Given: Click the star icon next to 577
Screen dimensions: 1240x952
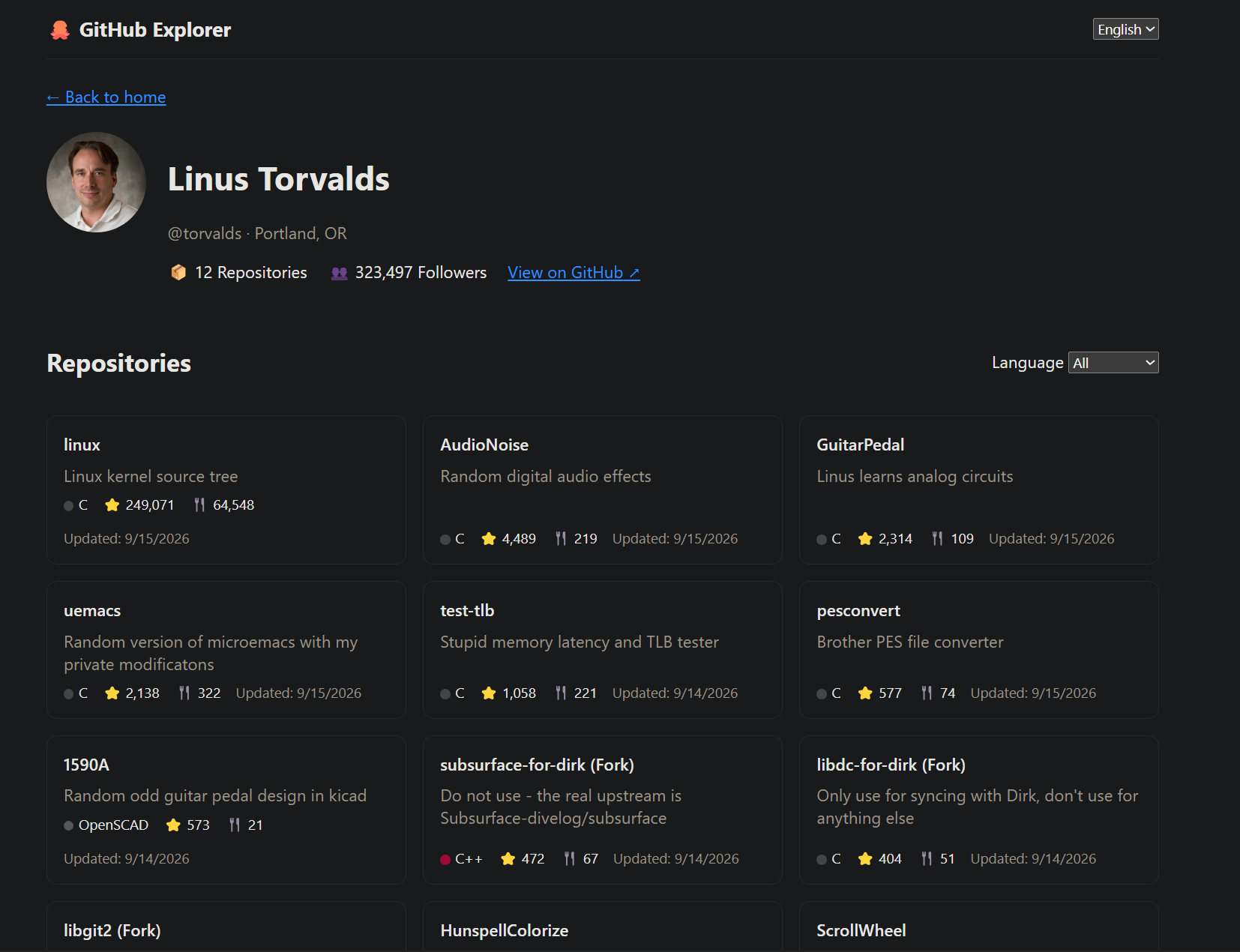Looking at the screenshot, I should [865, 693].
